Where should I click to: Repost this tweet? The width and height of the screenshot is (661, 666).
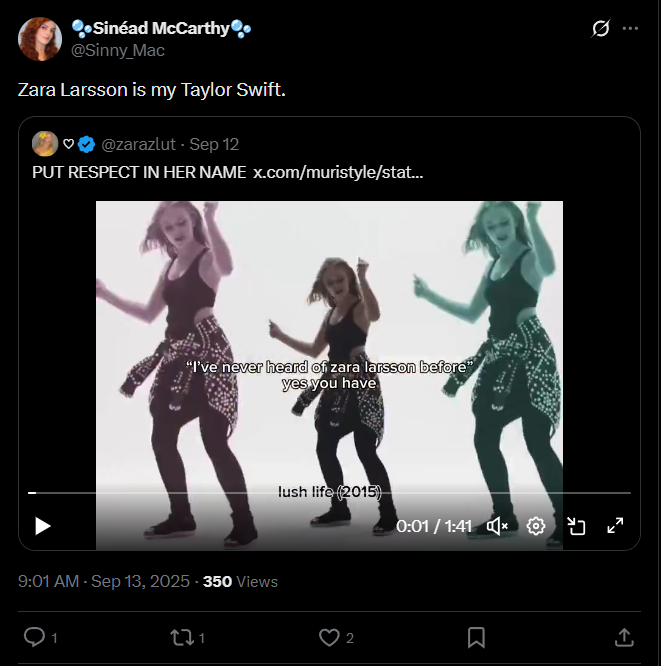(181, 637)
